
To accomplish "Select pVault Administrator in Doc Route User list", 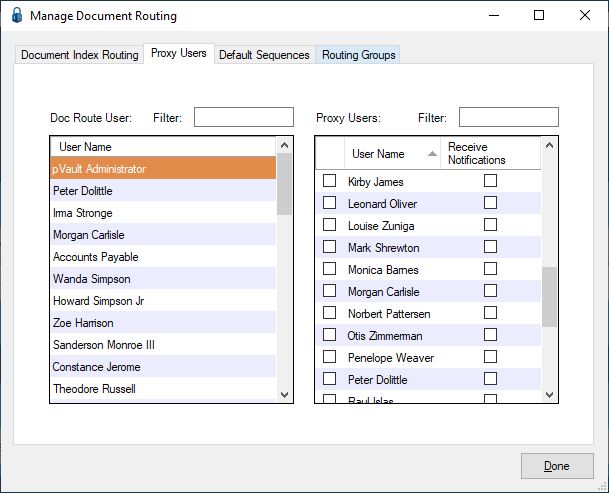I will (x=163, y=168).
